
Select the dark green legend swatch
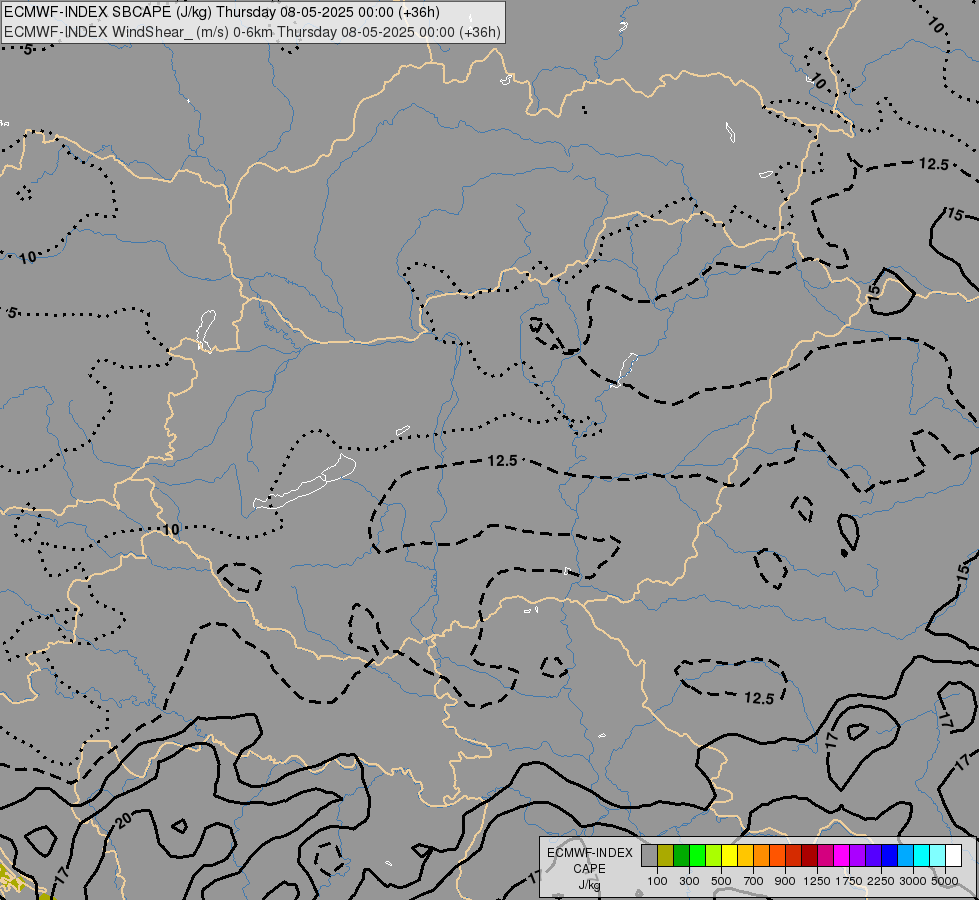(681, 855)
